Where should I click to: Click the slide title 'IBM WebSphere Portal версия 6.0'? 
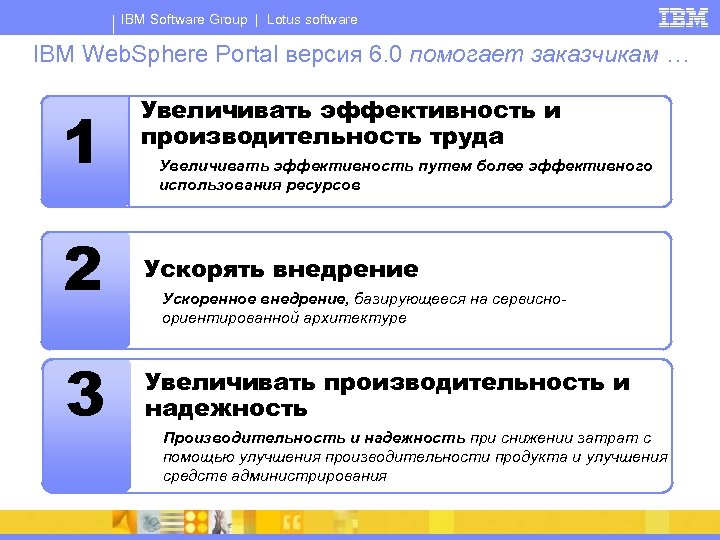pyautogui.click(x=218, y=54)
